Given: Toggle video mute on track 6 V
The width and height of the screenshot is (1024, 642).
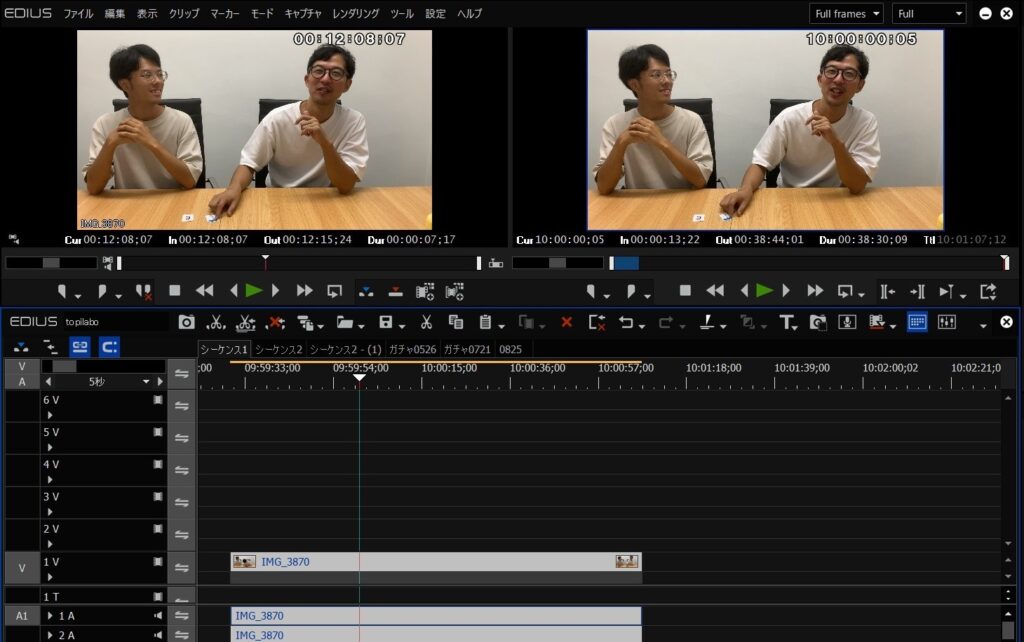Looking at the screenshot, I should 157,400.
